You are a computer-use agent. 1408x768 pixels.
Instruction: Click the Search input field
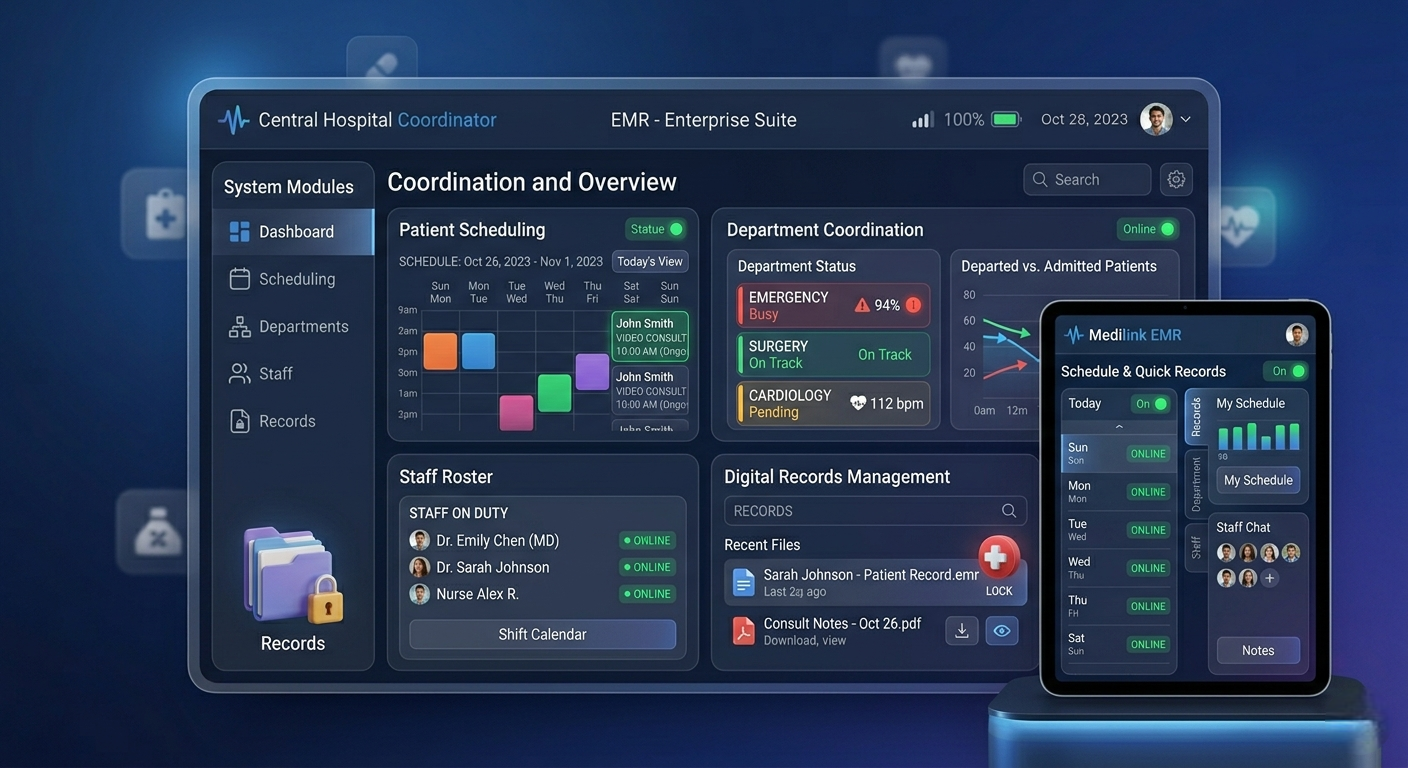coord(1087,180)
